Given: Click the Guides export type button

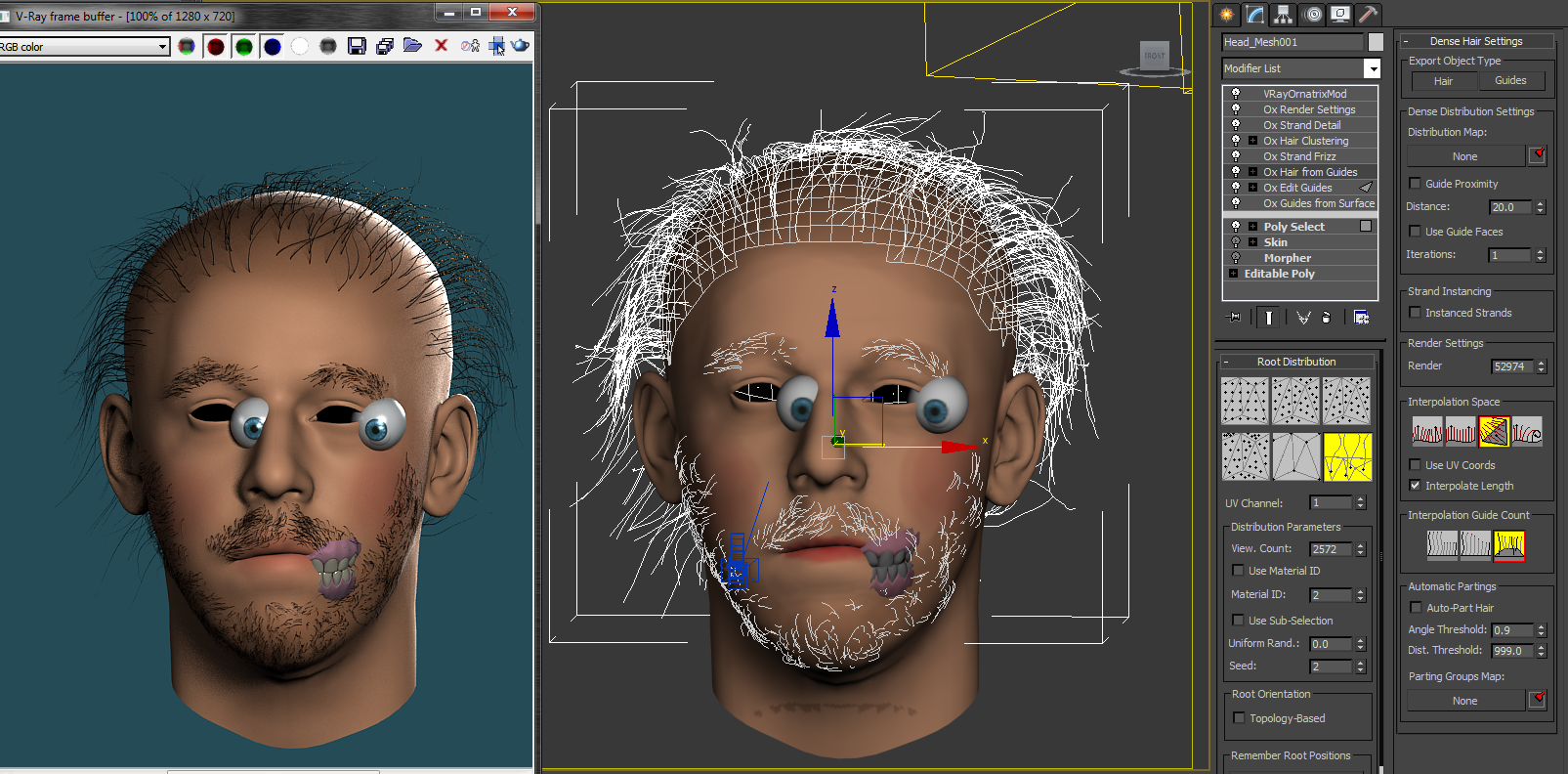Looking at the screenshot, I should pos(1510,81).
